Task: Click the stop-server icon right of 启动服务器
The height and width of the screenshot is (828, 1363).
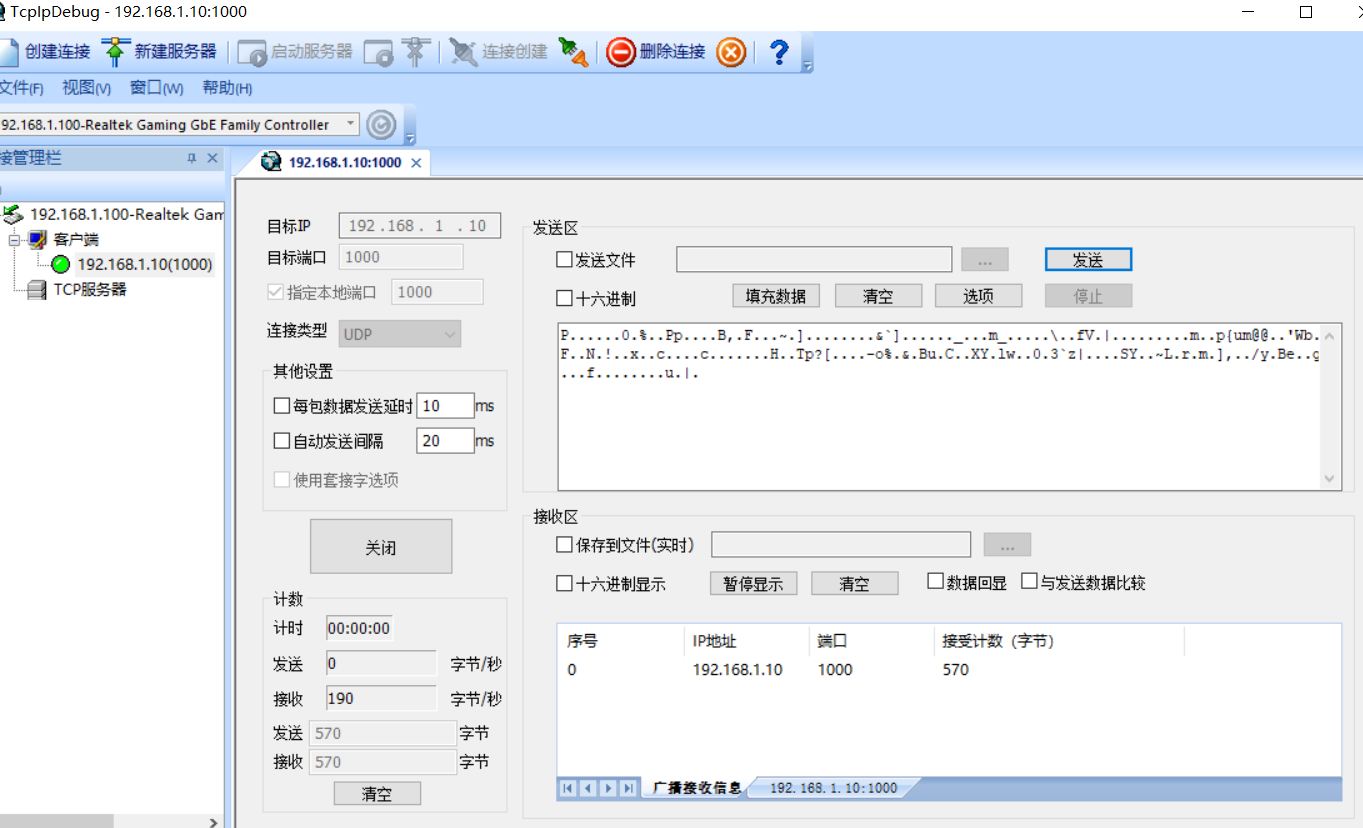Action: click(379, 52)
